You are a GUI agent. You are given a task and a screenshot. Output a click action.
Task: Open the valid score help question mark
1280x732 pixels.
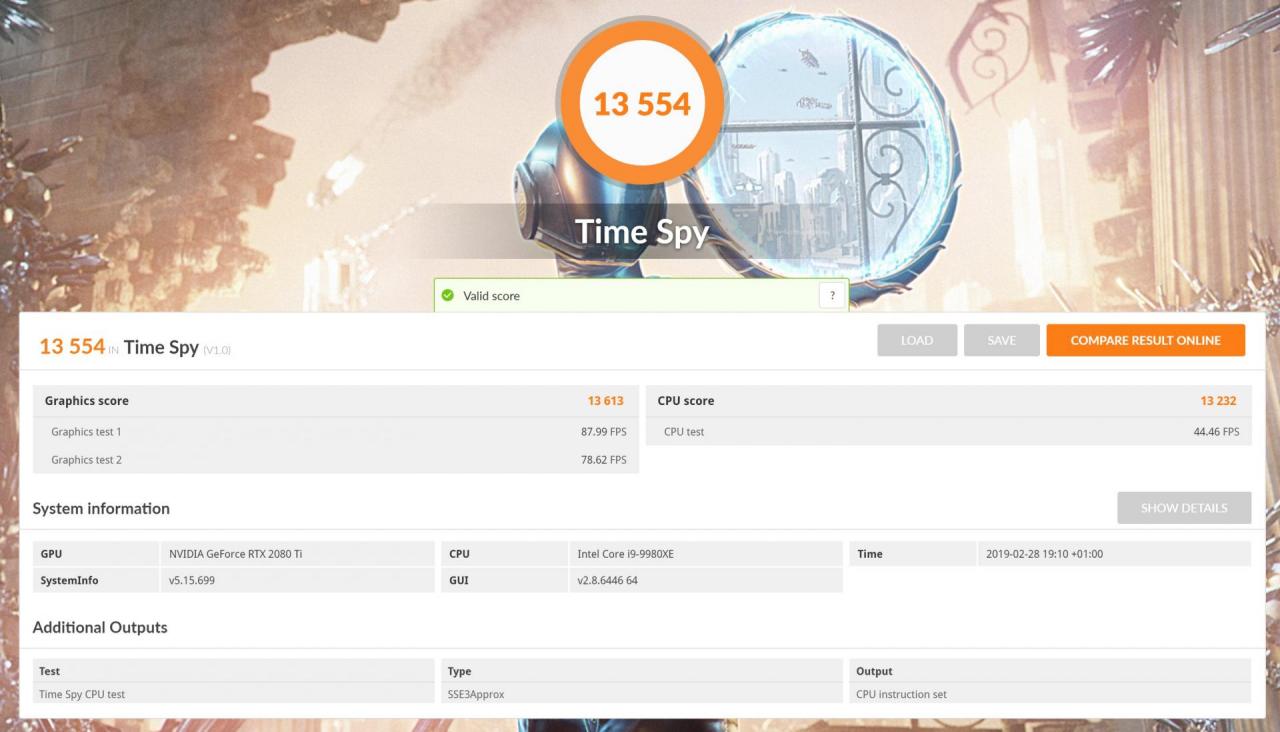[832, 295]
